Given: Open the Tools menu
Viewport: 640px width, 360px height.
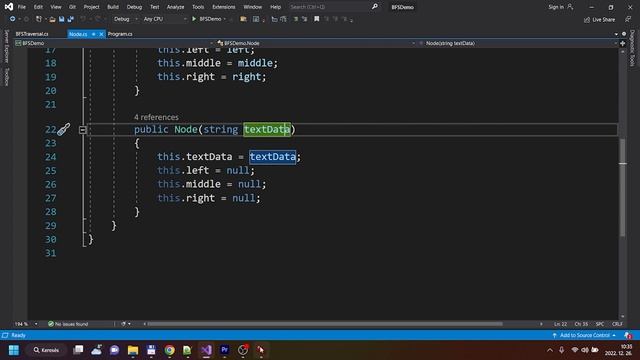Looking at the screenshot, I should (198, 7).
